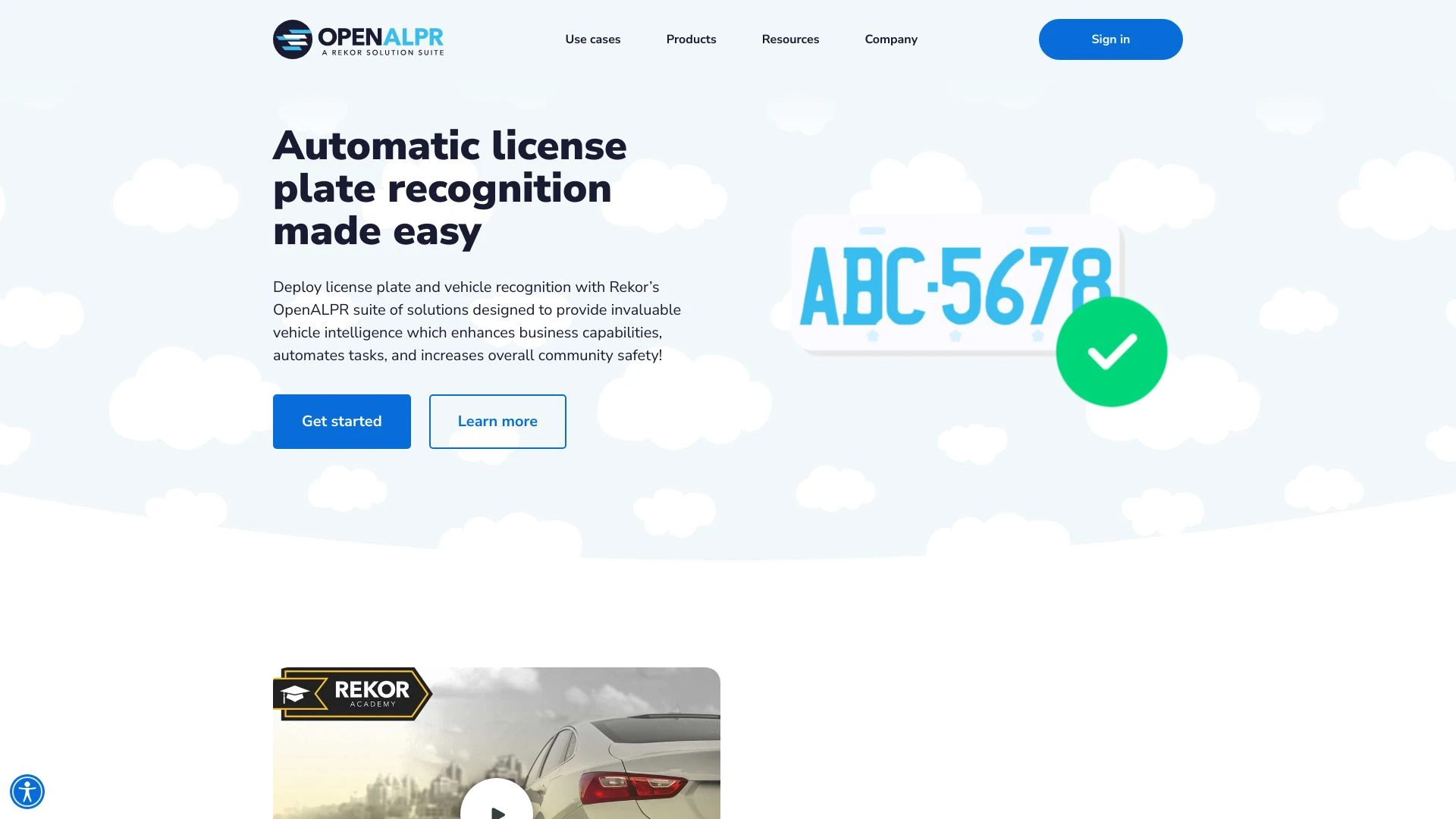1456x819 pixels.
Task: Click the circular OpenALPR brand icon
Action: point(293,39)
